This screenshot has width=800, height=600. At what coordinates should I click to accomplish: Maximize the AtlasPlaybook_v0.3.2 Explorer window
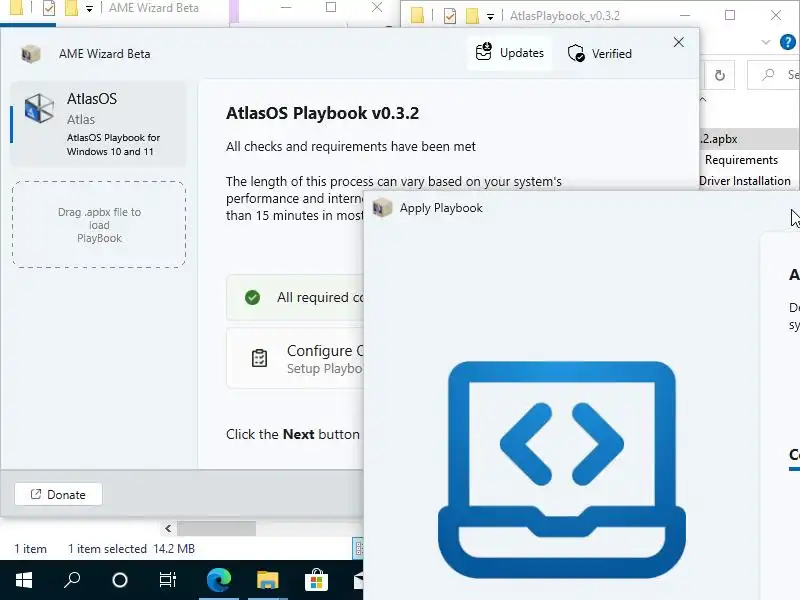(730, 15)
